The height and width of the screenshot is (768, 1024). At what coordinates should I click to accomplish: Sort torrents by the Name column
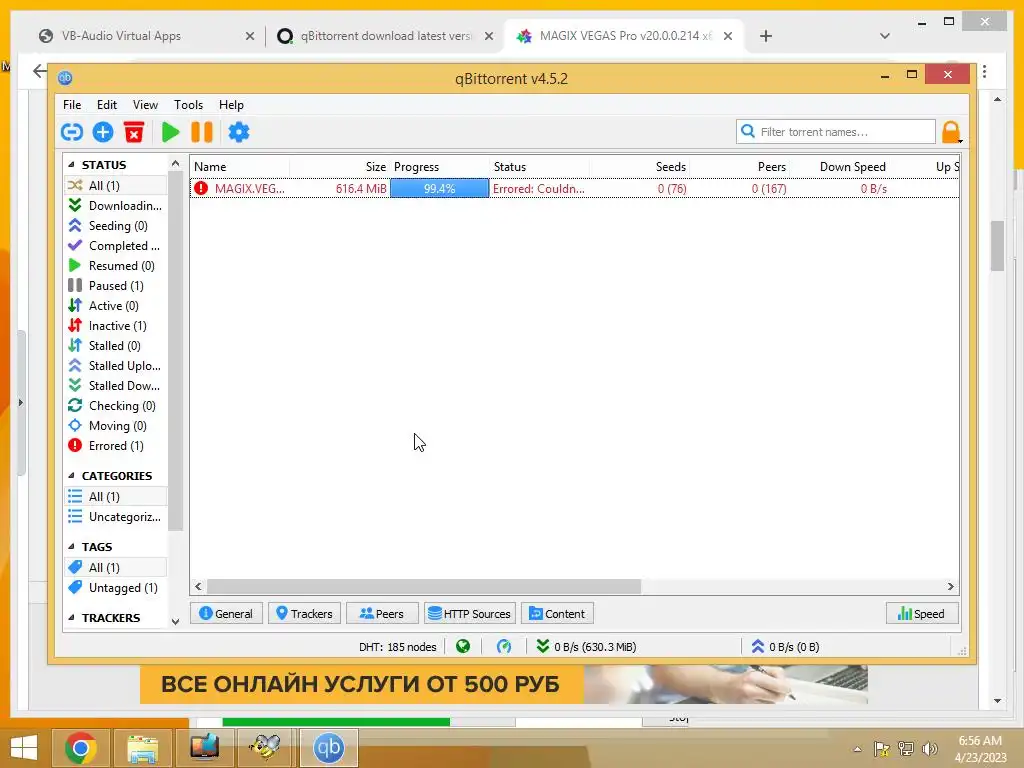tap(240, 167)
